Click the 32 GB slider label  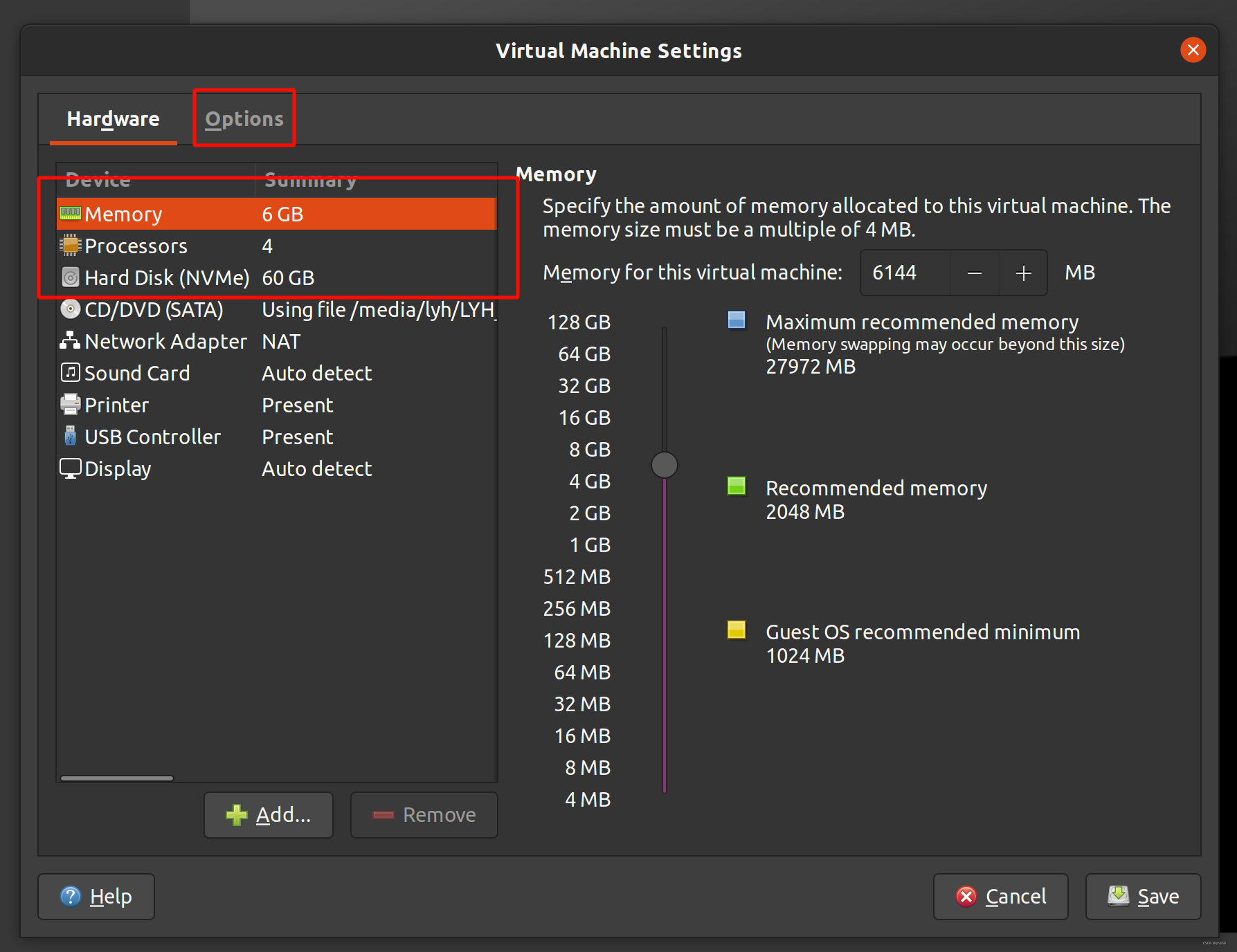pos(584,385)
